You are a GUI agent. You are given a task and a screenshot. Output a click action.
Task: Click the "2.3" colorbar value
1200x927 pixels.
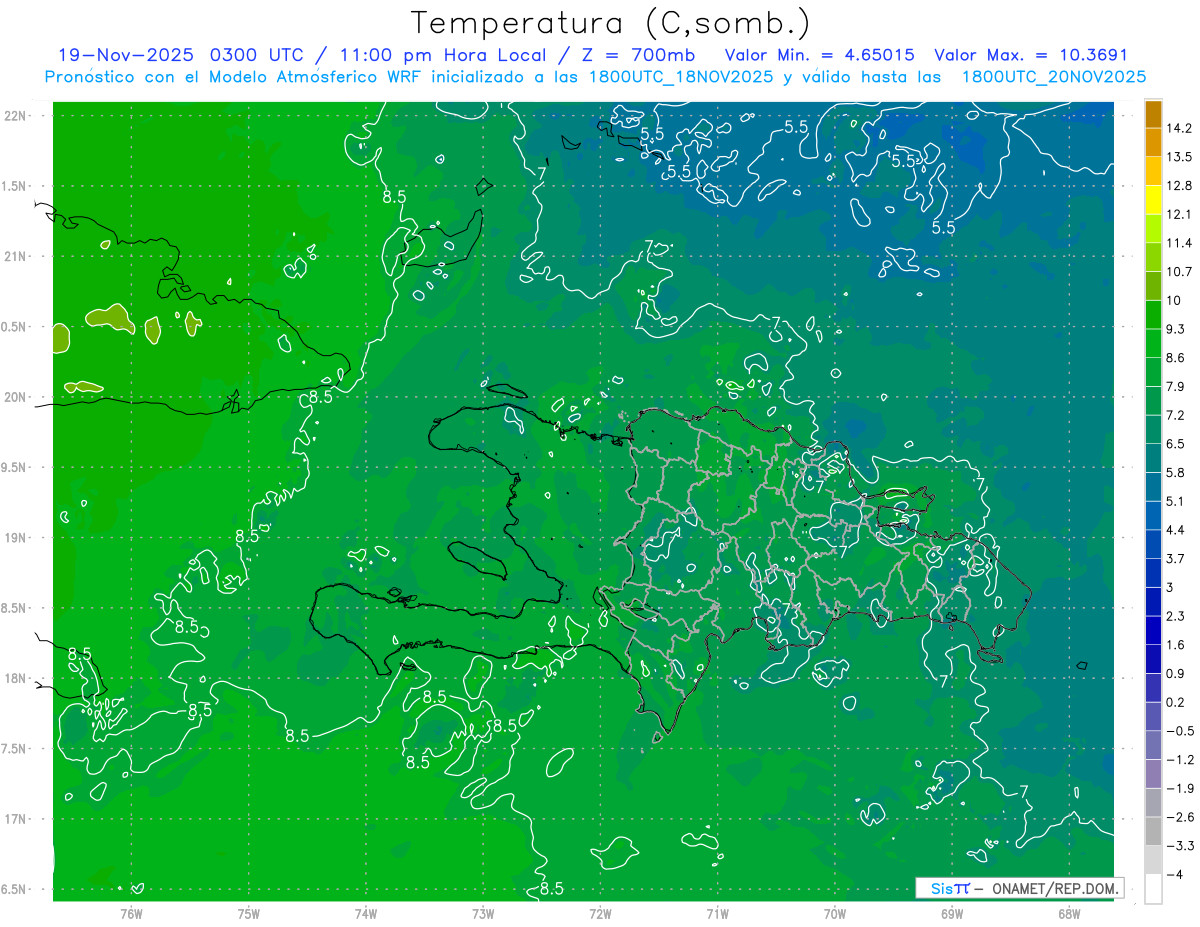[1176, 616]
